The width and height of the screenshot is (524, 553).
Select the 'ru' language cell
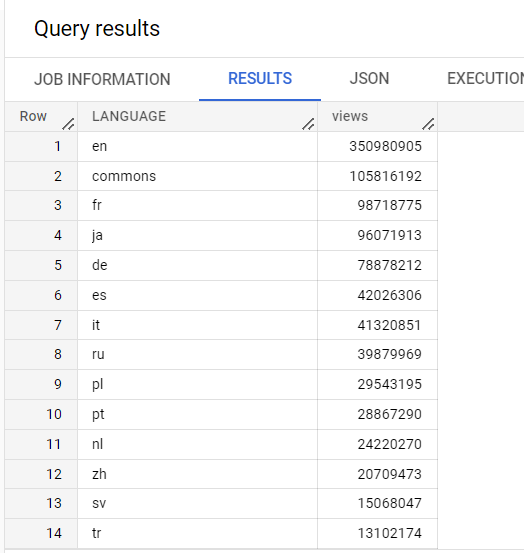tap(197, 354)
